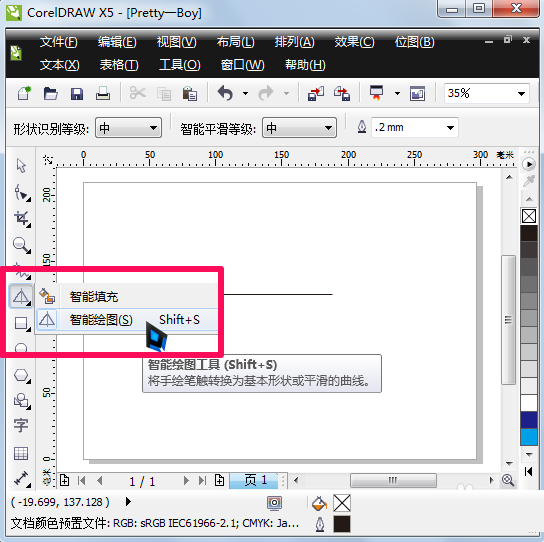Select the Rectangle tool in the toolbox
The width and height of the screenshot is (544, 542).
(x=22, y=323)
